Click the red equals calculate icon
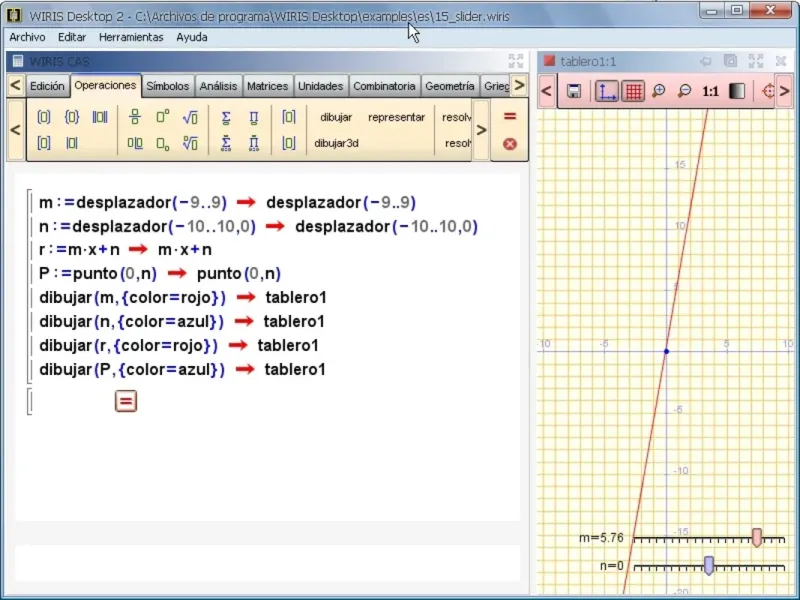The height and width of the screenshot is (600, 800). (x=510, y=116)
